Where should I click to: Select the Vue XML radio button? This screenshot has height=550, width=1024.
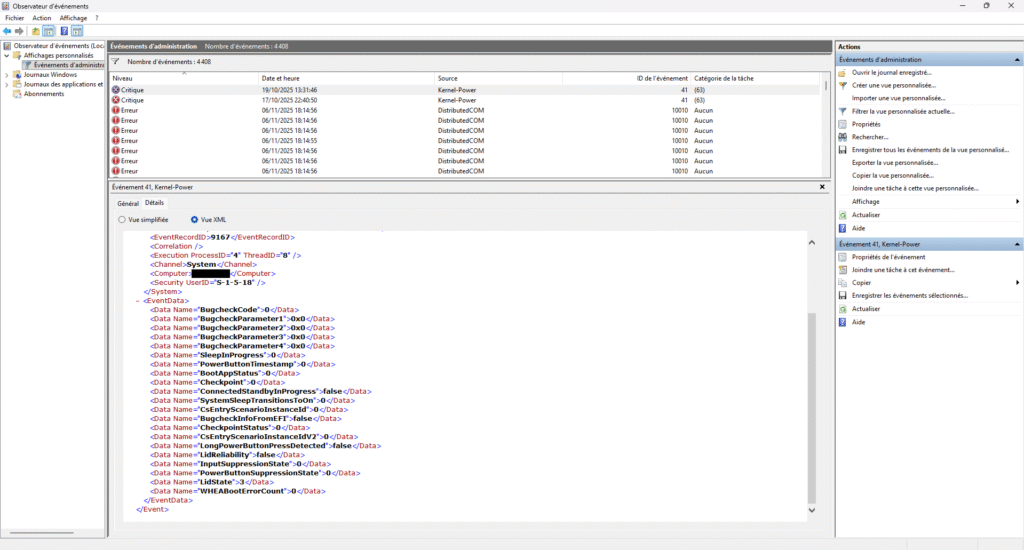[x=194, y=219]
